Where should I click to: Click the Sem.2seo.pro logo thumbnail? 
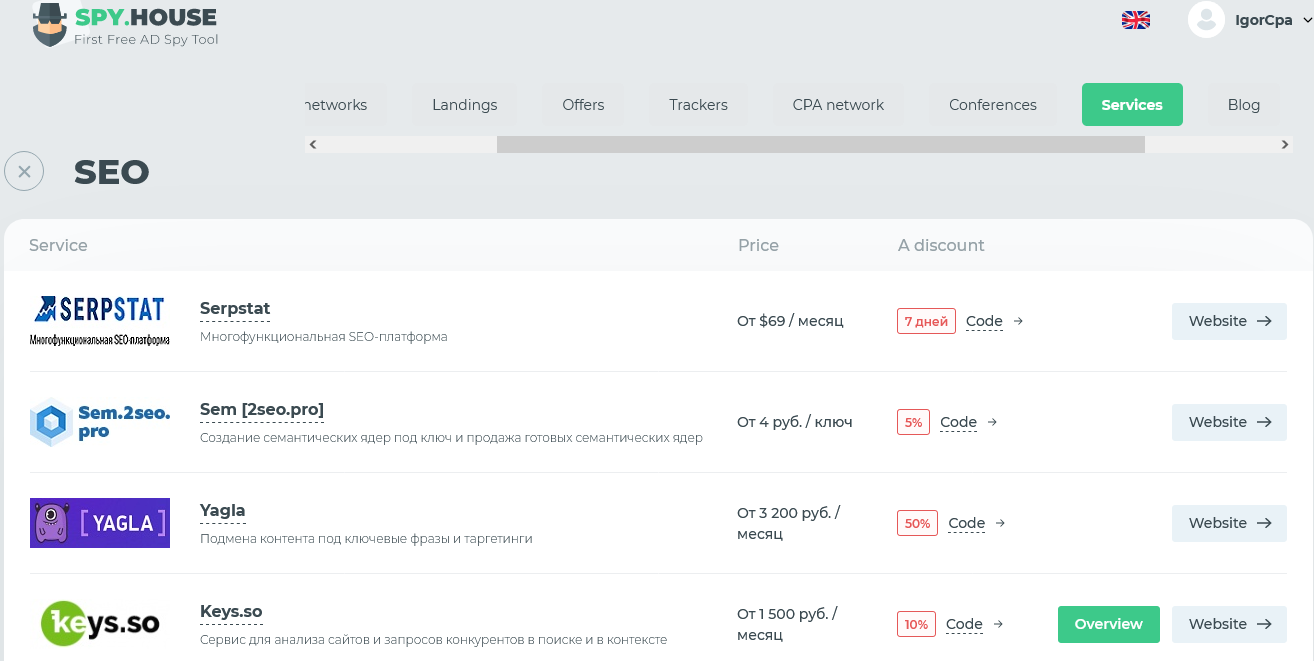pos(100,422)
